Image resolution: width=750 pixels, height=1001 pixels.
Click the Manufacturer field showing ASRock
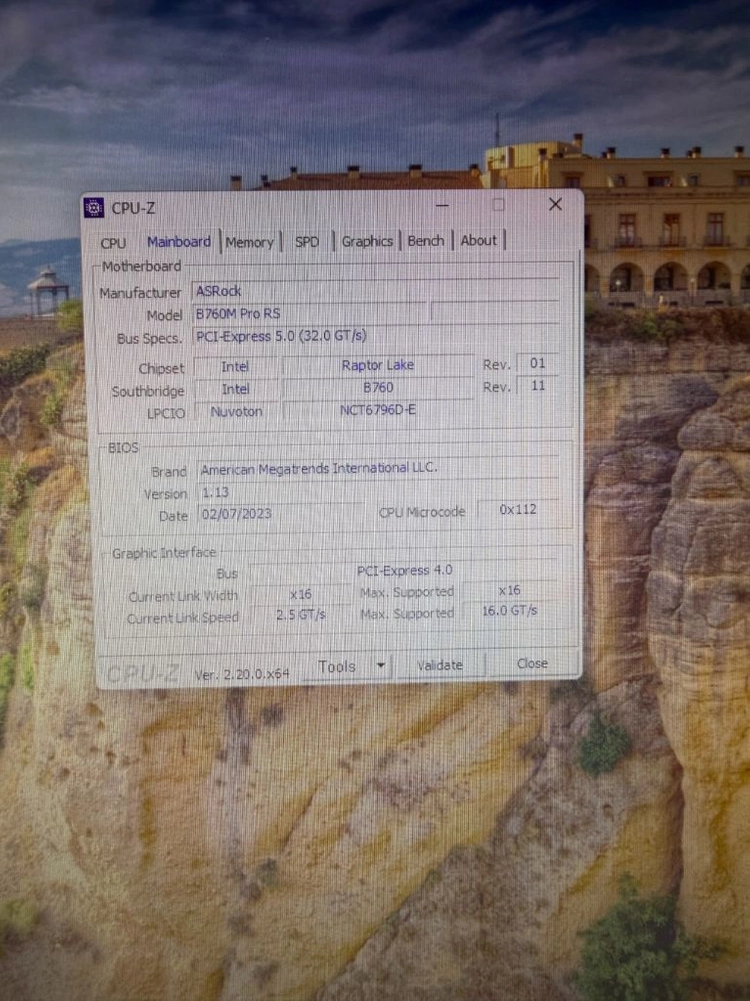click(x=375, y=290)
